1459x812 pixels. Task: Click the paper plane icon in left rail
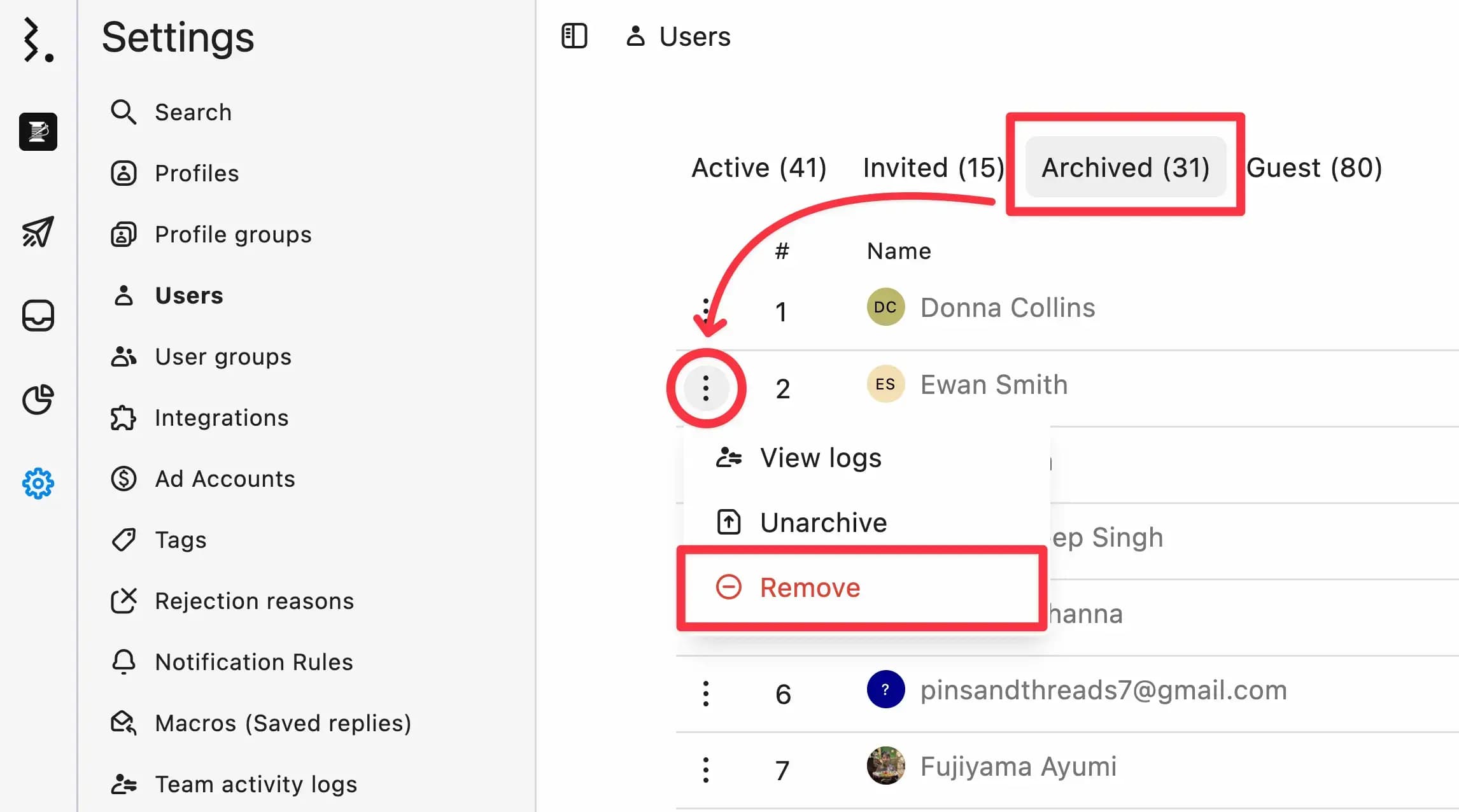click(38, 232)
